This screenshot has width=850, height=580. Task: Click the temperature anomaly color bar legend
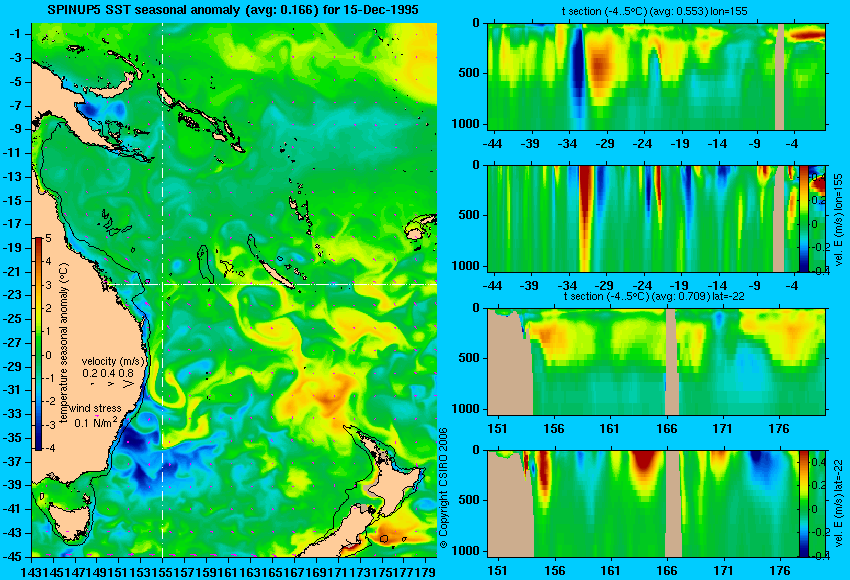(x=38, y=344)
